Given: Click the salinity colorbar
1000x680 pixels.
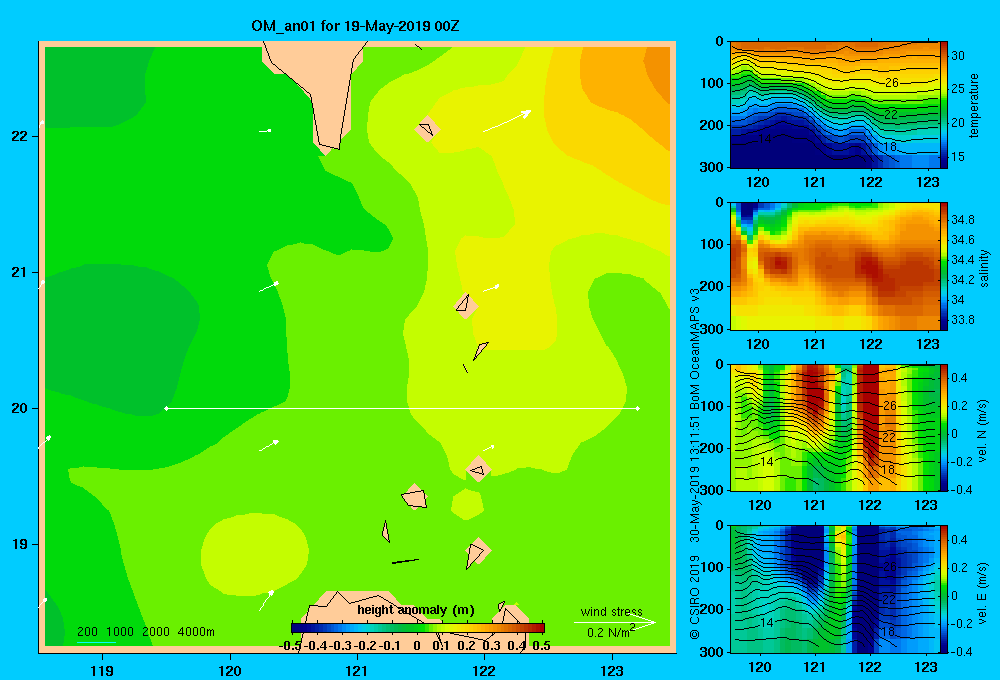Looking at the screenshot, I should pos(944,266).
